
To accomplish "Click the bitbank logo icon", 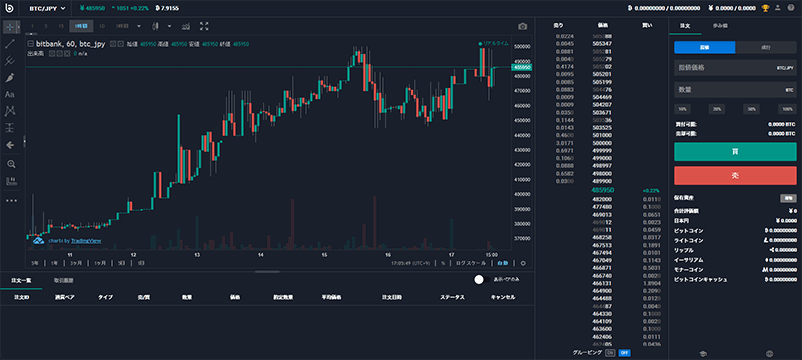I will (x=9, y=8).
